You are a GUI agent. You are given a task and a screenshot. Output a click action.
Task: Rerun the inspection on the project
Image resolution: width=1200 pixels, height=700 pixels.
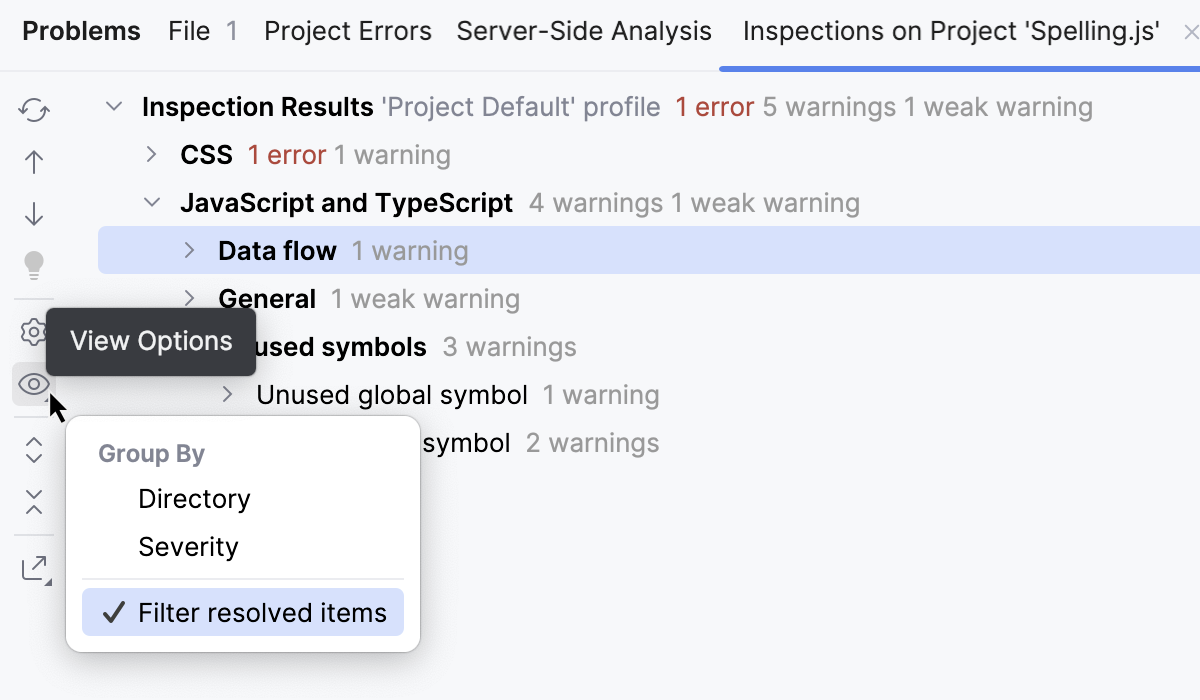[x=33, y=110]
